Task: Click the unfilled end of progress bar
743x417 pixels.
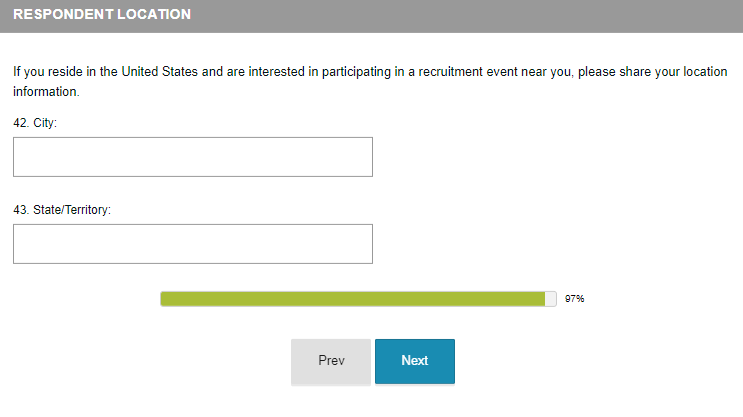Action: (551, 299)
